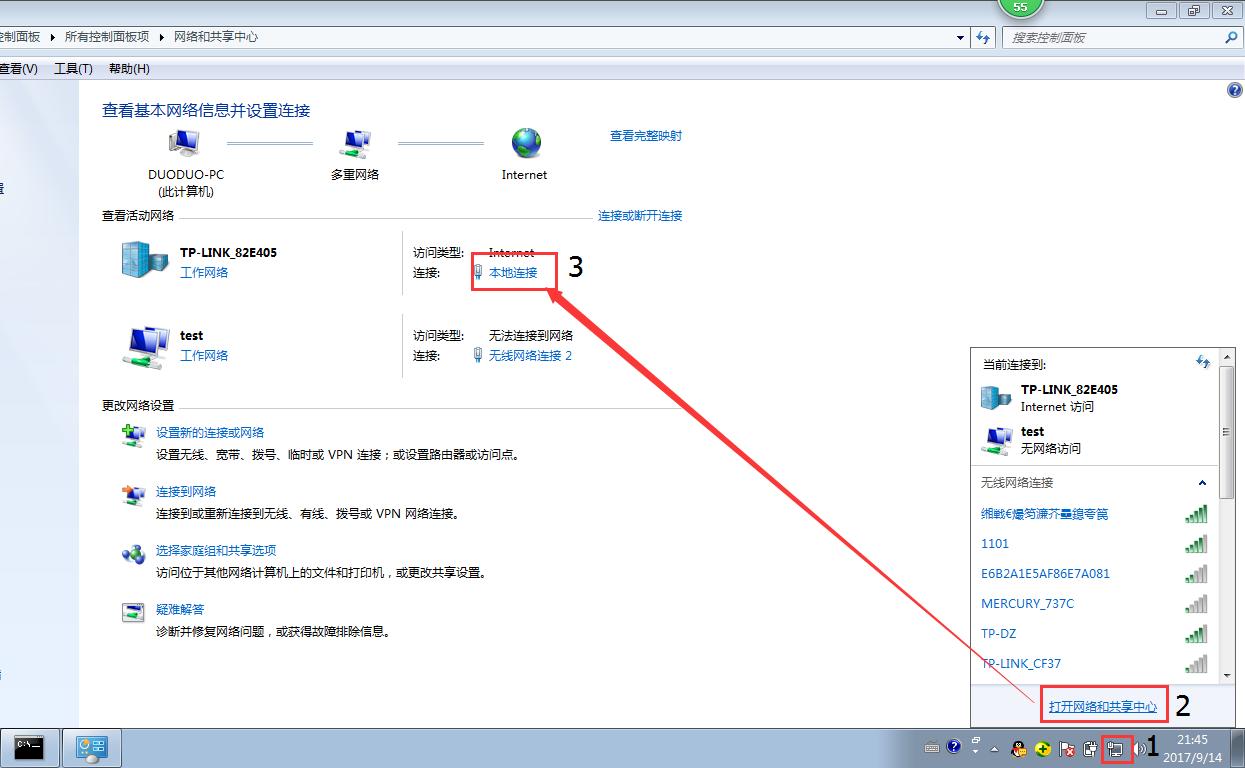Open the address bar dropdown arrow
Screen dimensions: 1245x768
958,37
